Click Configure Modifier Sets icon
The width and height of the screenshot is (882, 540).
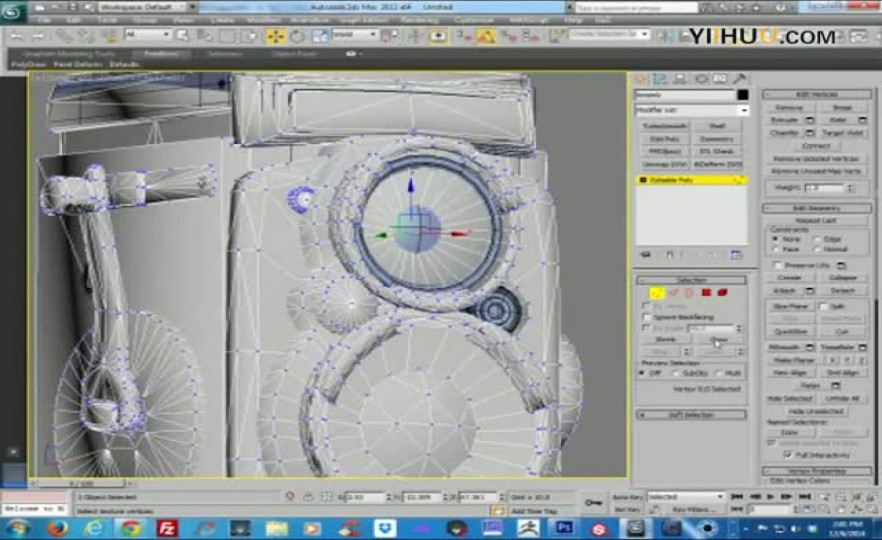pos(736,255)
